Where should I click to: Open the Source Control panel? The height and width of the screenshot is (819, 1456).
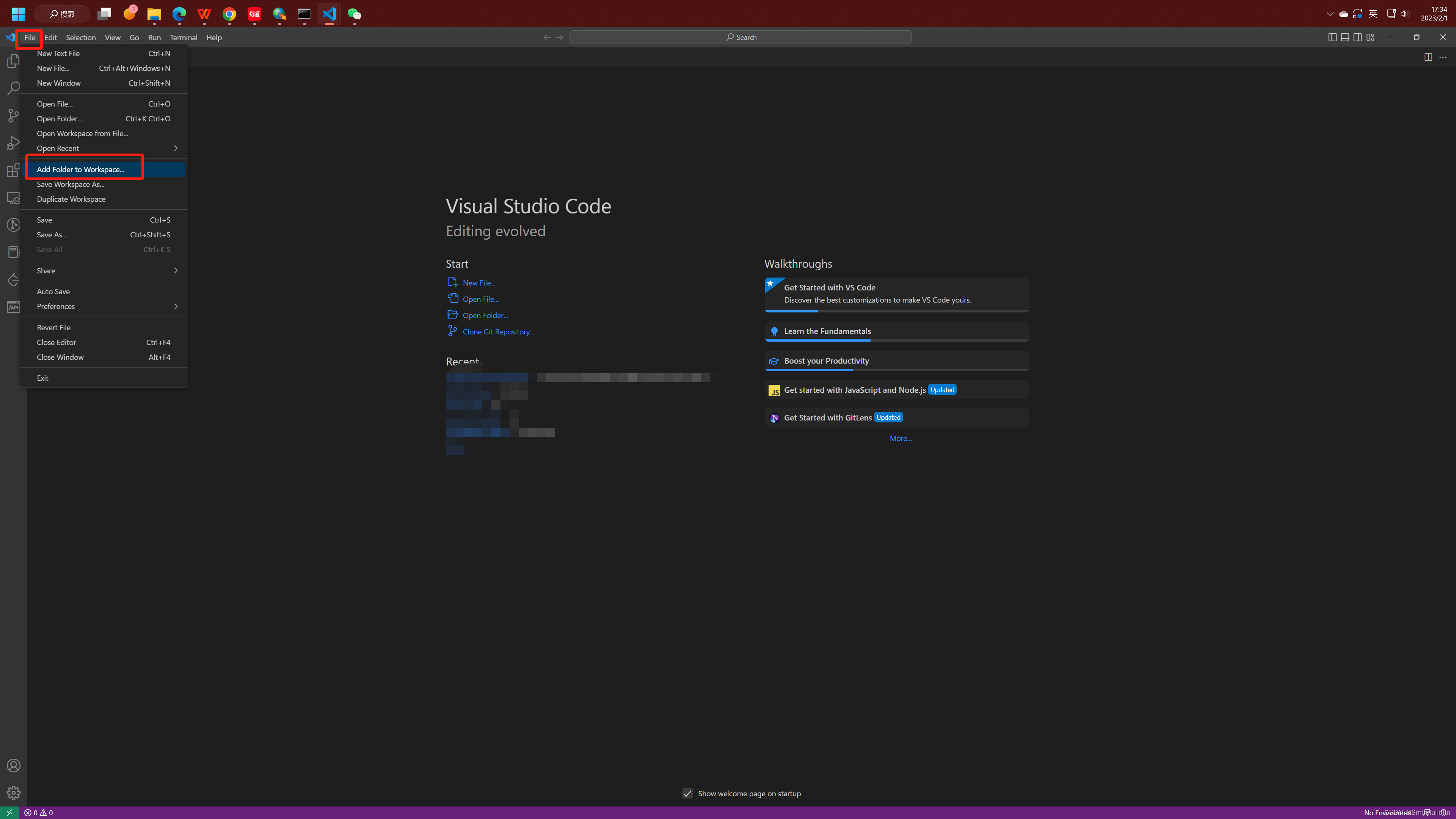[x=13, y=115]
